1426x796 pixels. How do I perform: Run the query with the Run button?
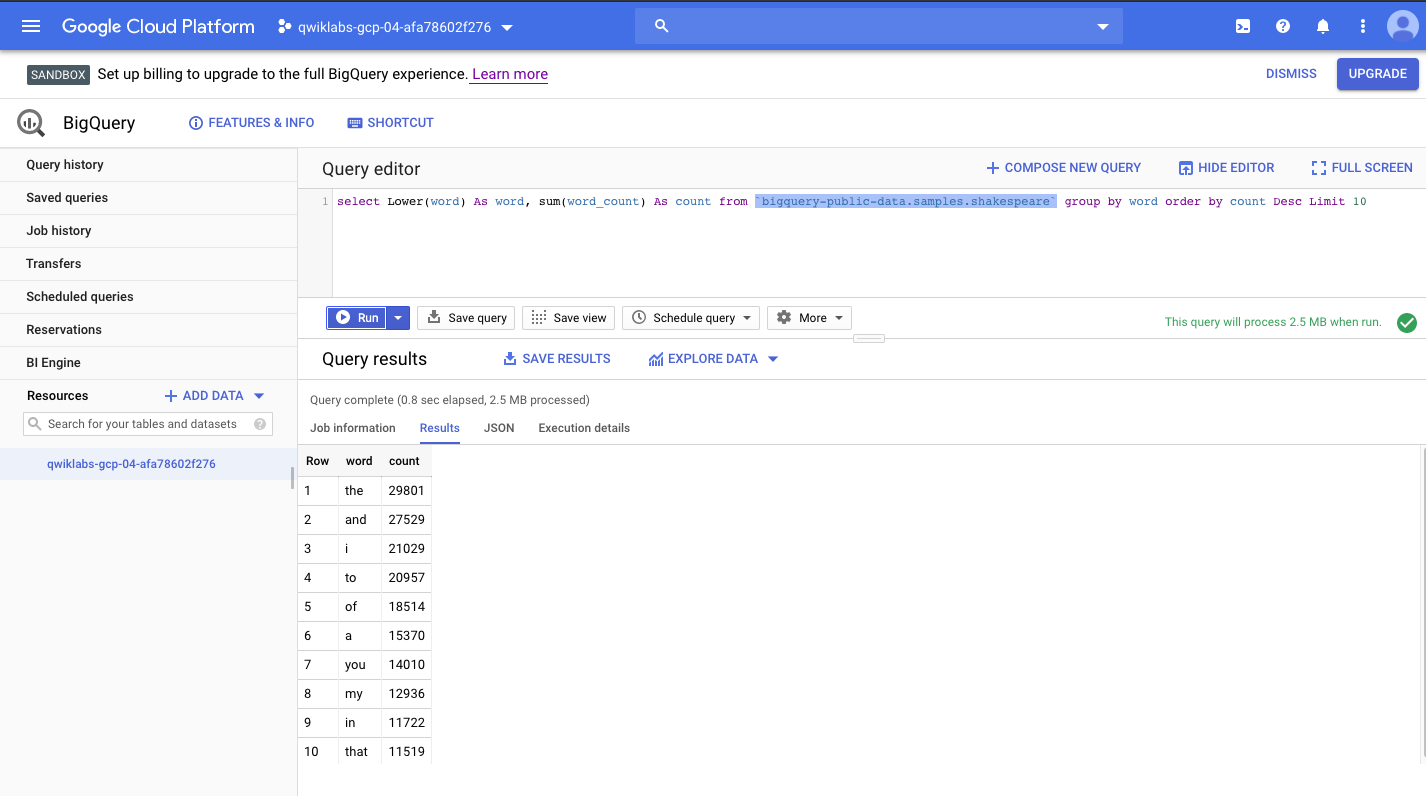[x=357, y=318]
